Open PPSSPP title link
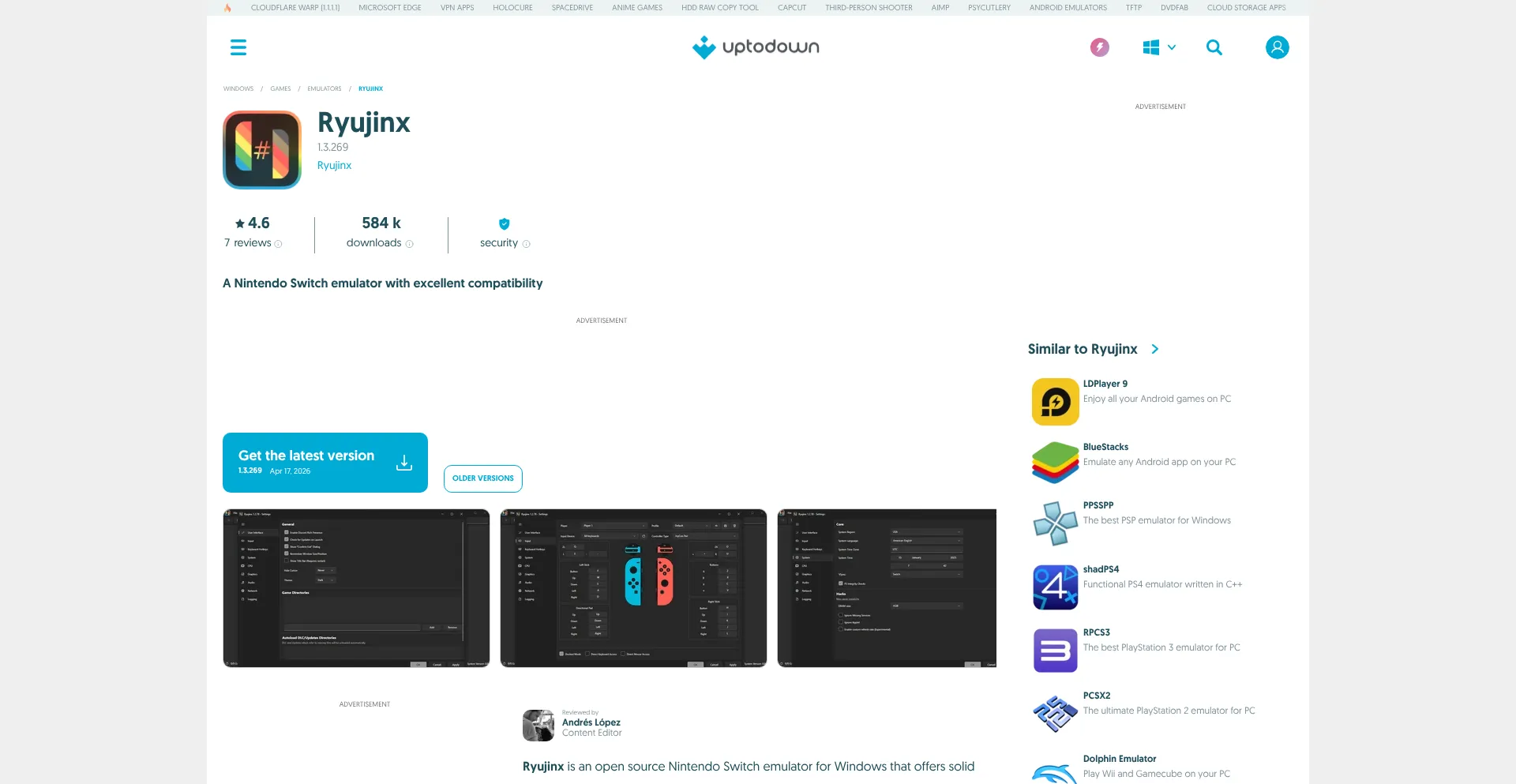1516x784 pixels. (1098, 505)
